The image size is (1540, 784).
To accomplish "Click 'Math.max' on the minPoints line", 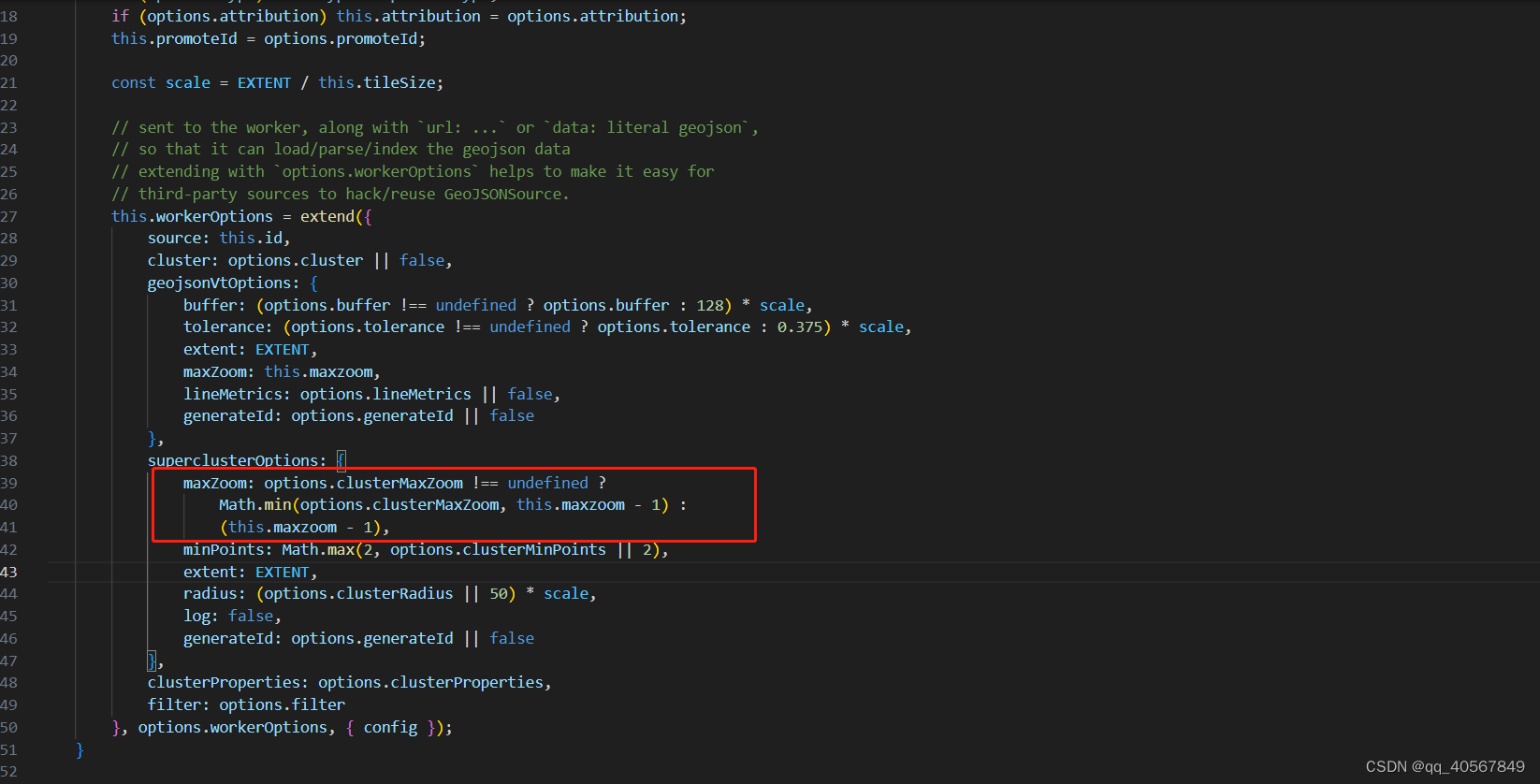I will click(318, 549).
